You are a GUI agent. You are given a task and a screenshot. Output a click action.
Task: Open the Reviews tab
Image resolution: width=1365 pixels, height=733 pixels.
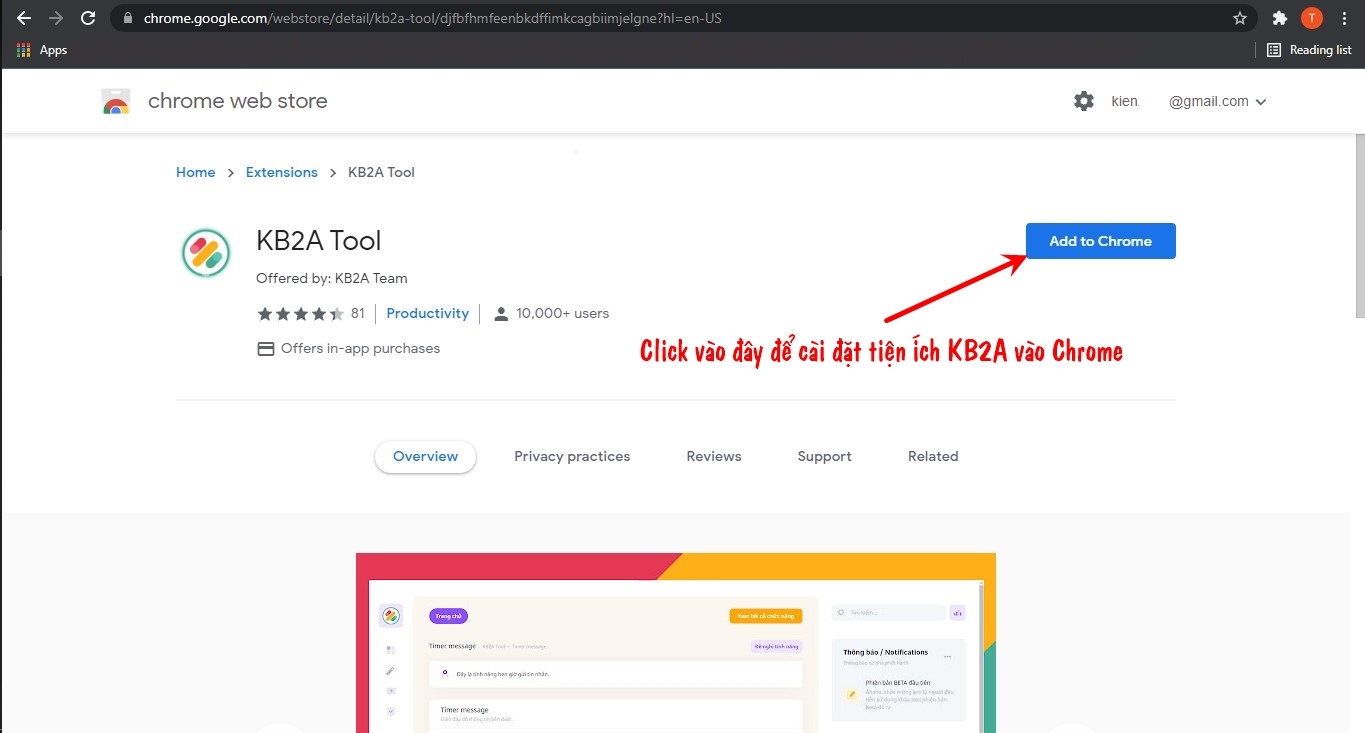(x=714, y=456)
